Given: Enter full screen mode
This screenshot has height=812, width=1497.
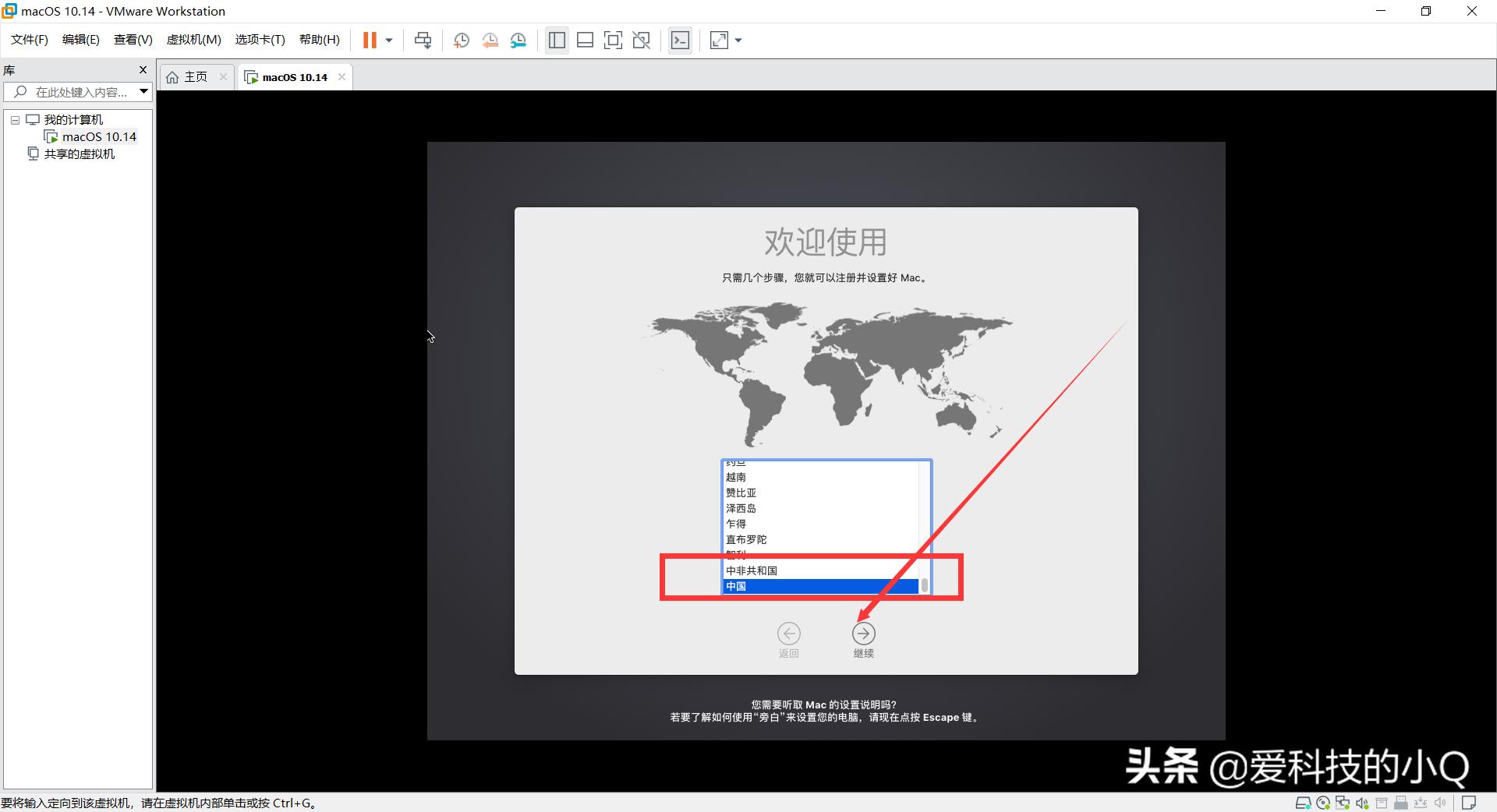Looking at the screenshot, I should (x=613, y=40).
